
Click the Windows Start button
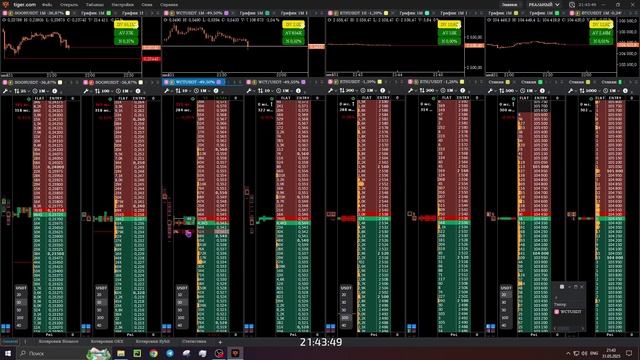click(x=8, y=353)
